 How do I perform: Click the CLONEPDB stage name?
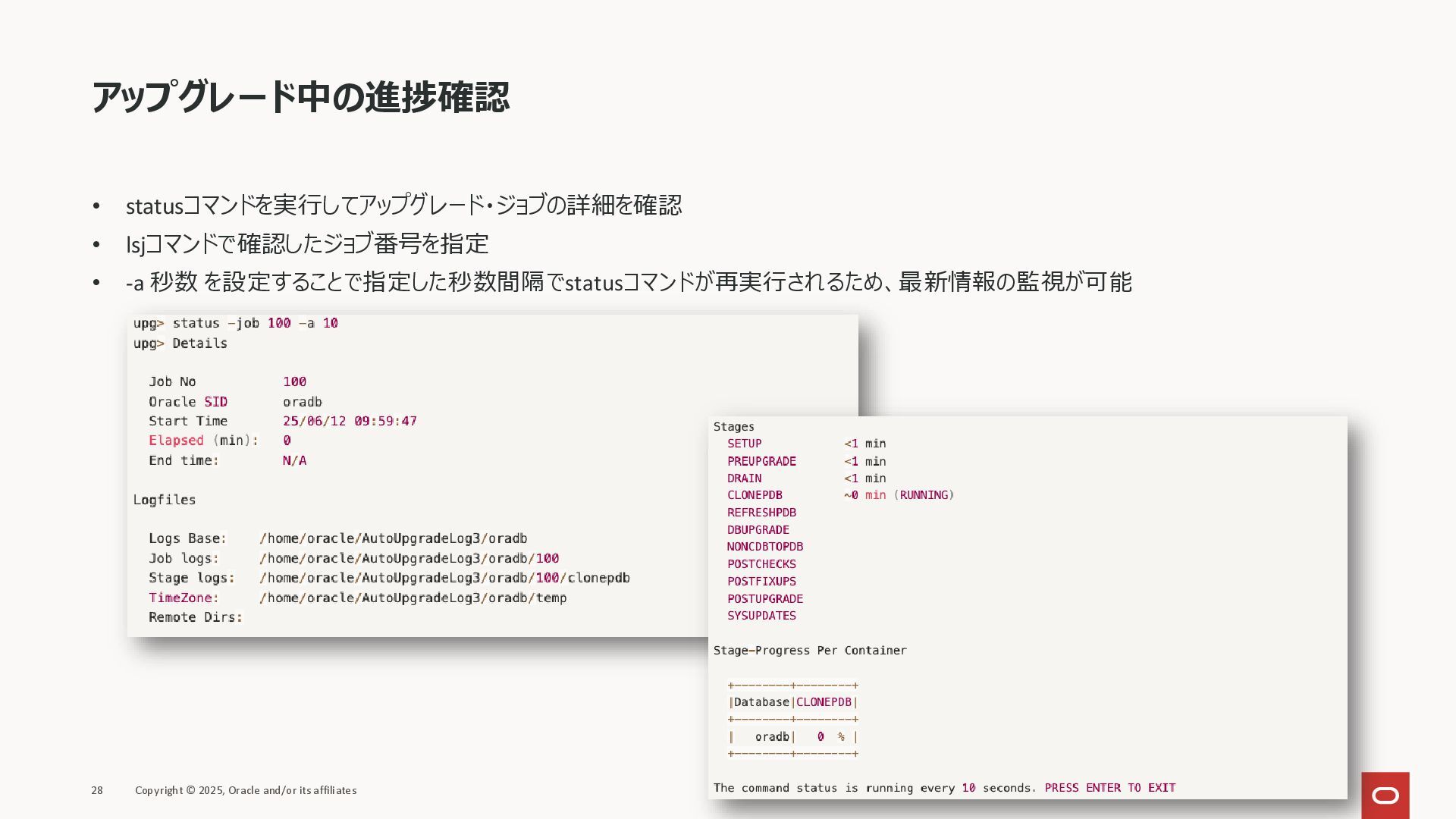755,495
